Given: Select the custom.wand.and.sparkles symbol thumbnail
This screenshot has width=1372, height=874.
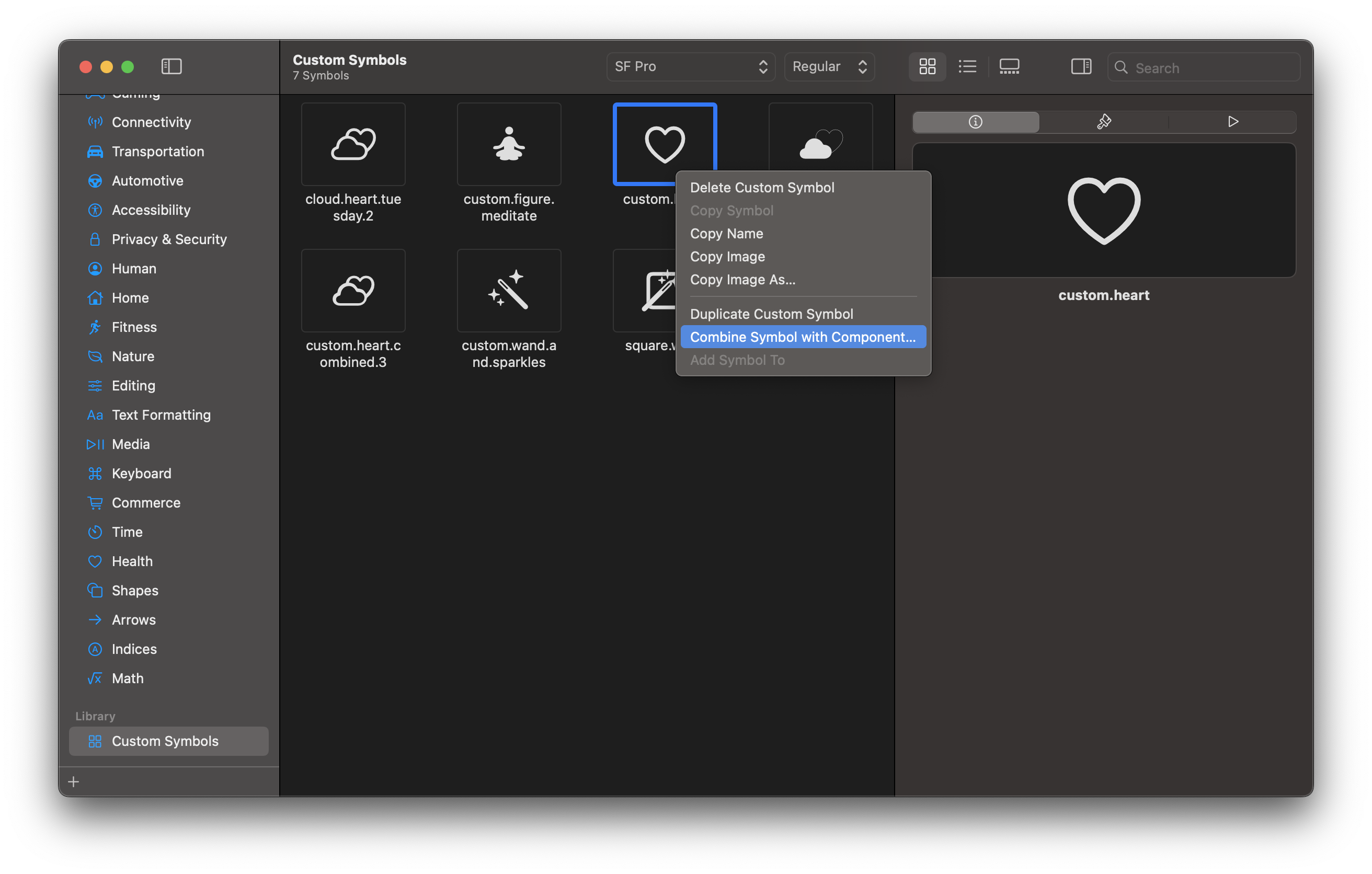Looking at the screenshot, I should [508, 291].
